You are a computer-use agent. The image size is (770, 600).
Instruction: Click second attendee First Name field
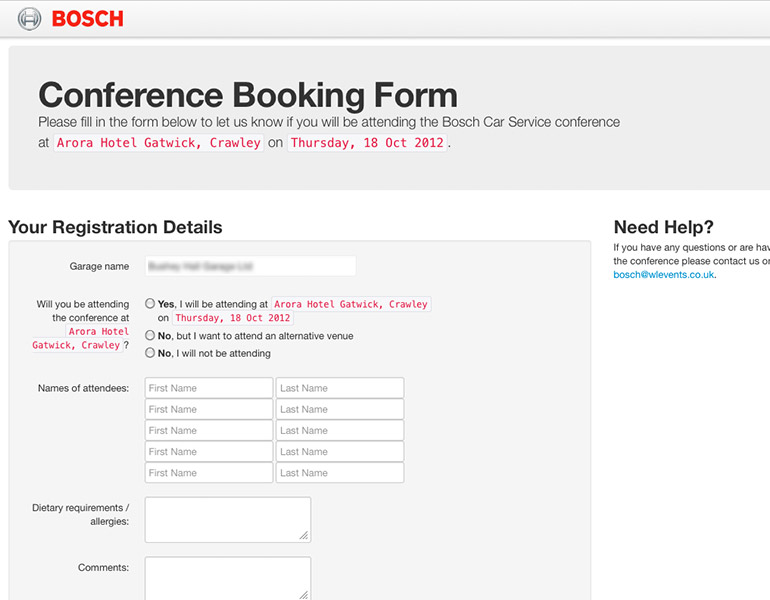(x=209, y=409)
